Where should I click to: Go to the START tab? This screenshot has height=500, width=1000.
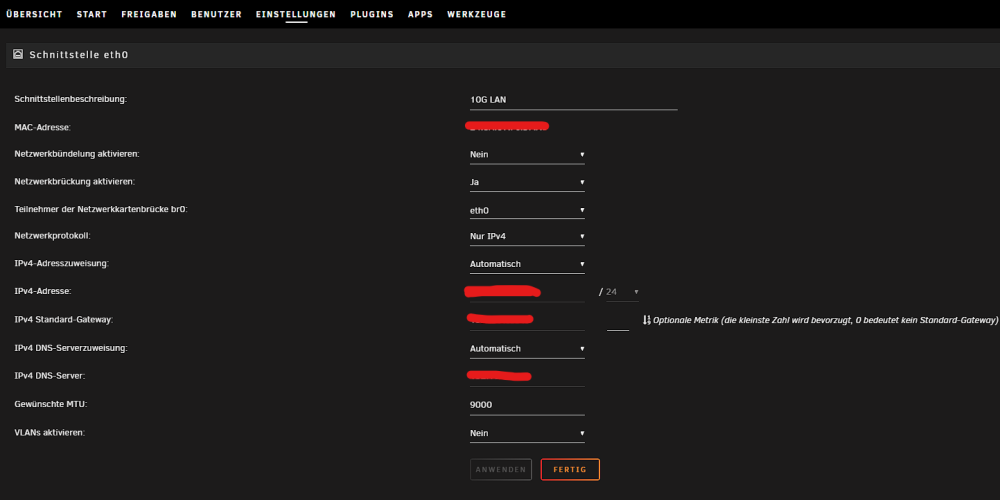92,14
